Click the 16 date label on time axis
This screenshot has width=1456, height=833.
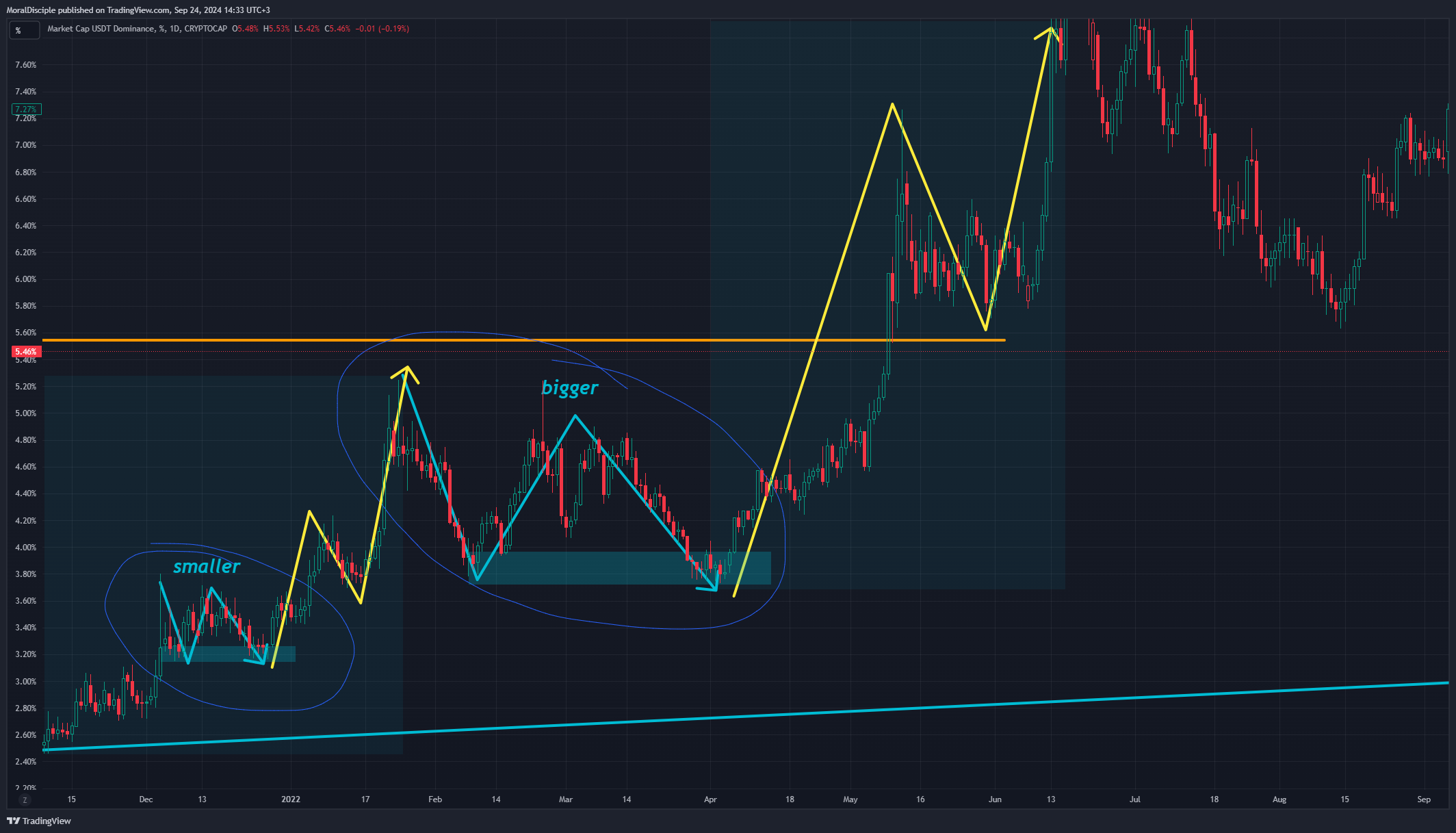click(920, 799)
